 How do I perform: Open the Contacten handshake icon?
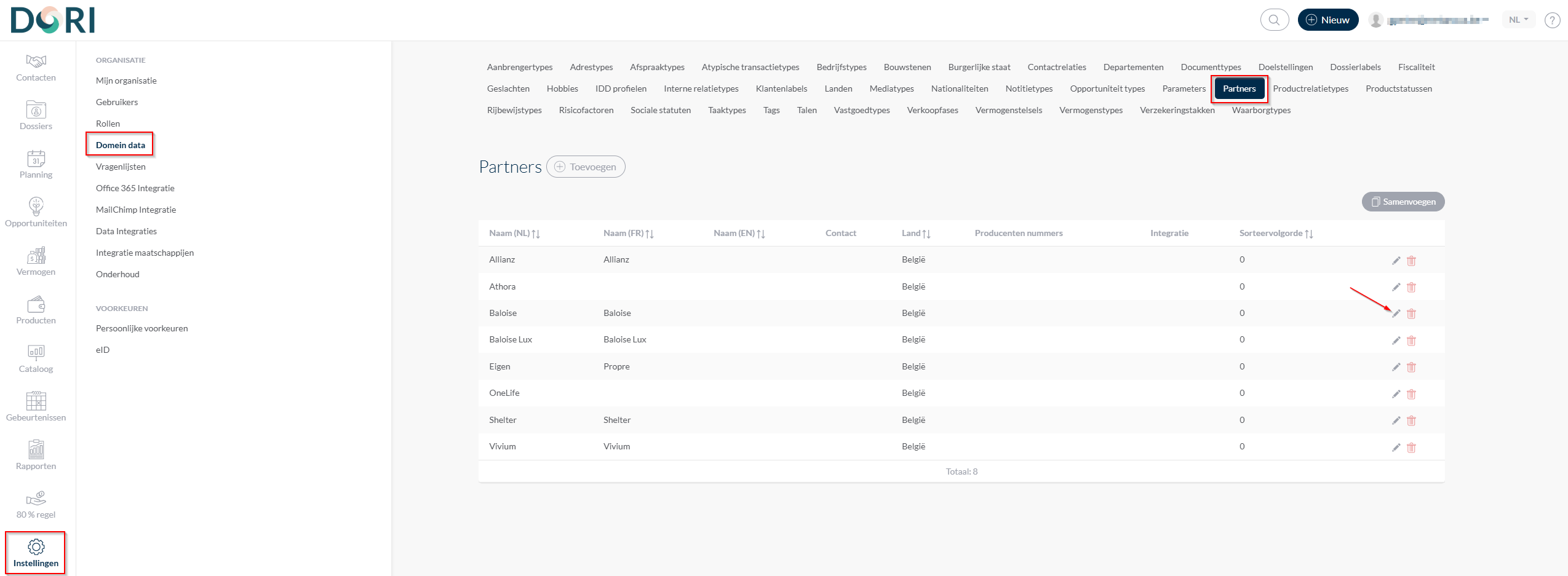(36, 61)
